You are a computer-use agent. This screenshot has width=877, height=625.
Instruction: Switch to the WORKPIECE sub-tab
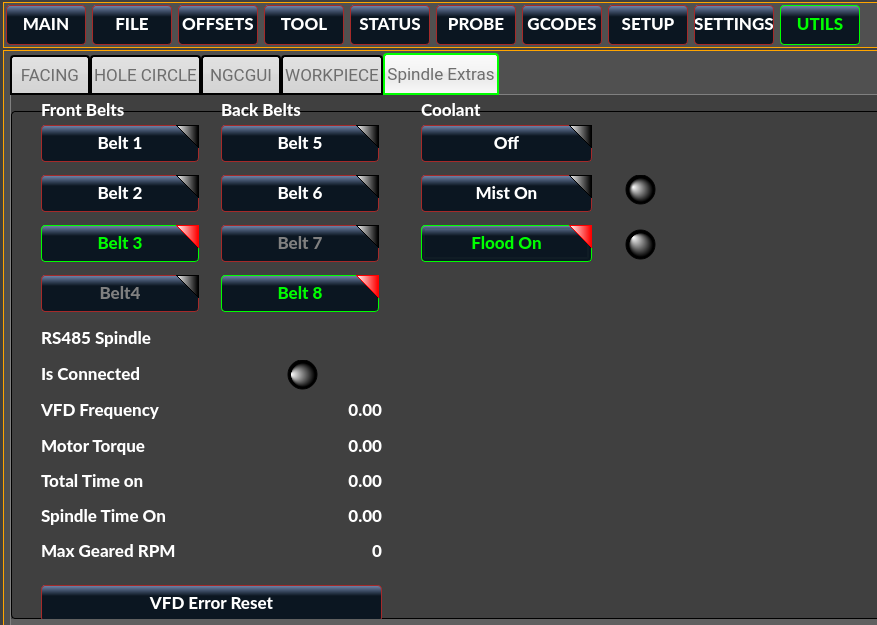pos(332,74)
